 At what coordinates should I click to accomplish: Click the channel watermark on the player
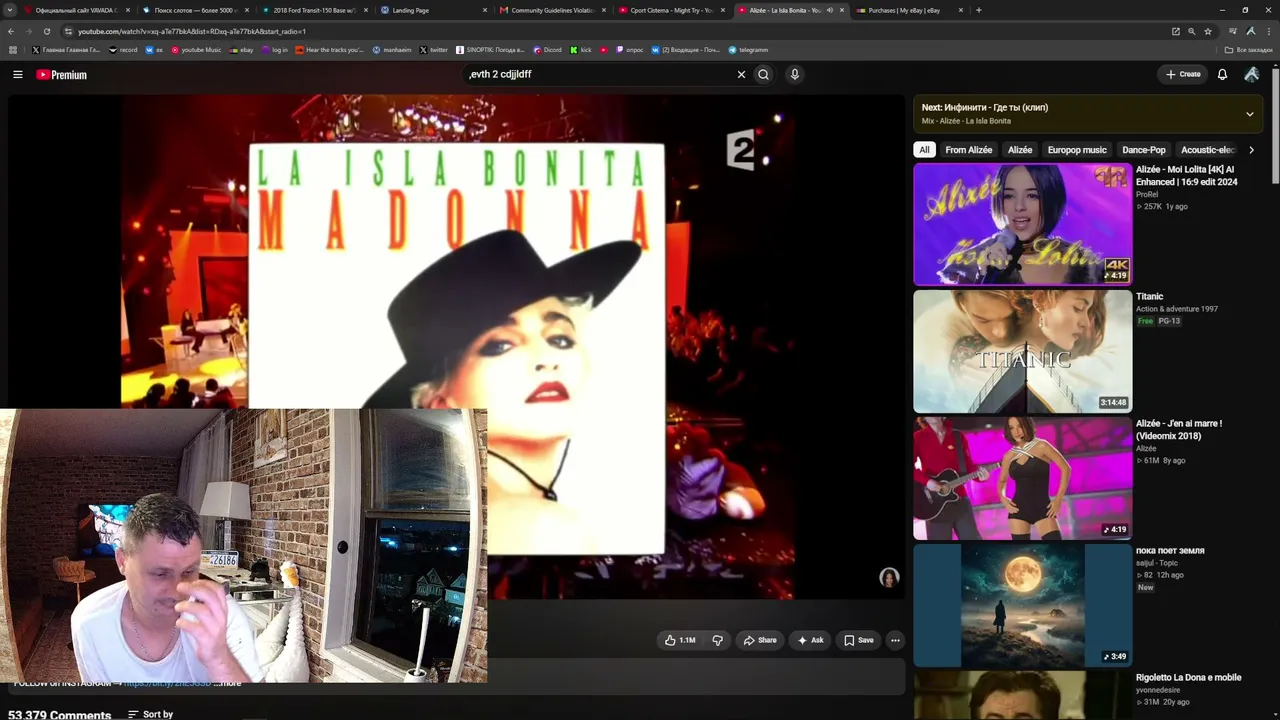pyautogui.click(x=889, y=577)
